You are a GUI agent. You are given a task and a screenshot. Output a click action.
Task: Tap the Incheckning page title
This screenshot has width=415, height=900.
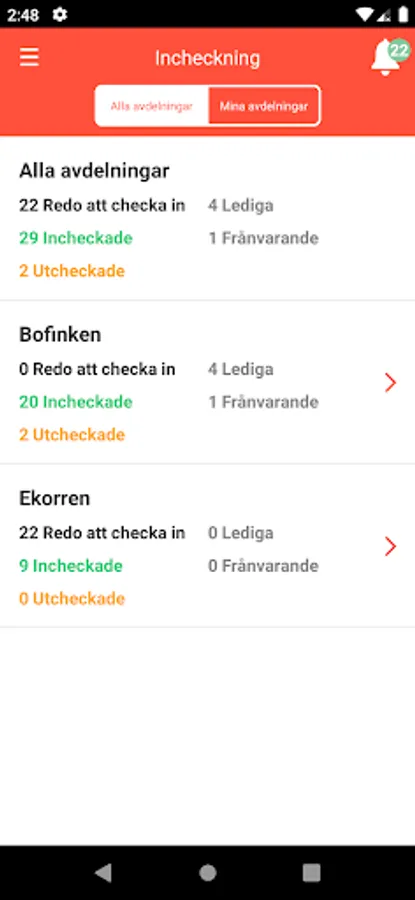(x=207, y=58)
